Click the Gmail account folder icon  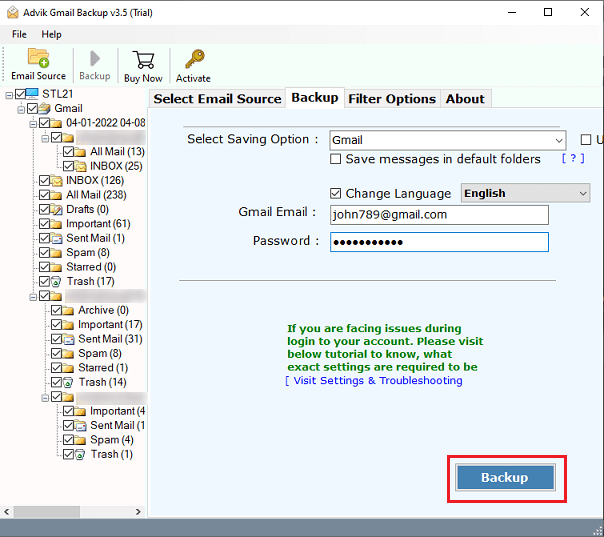click(44, 108)
